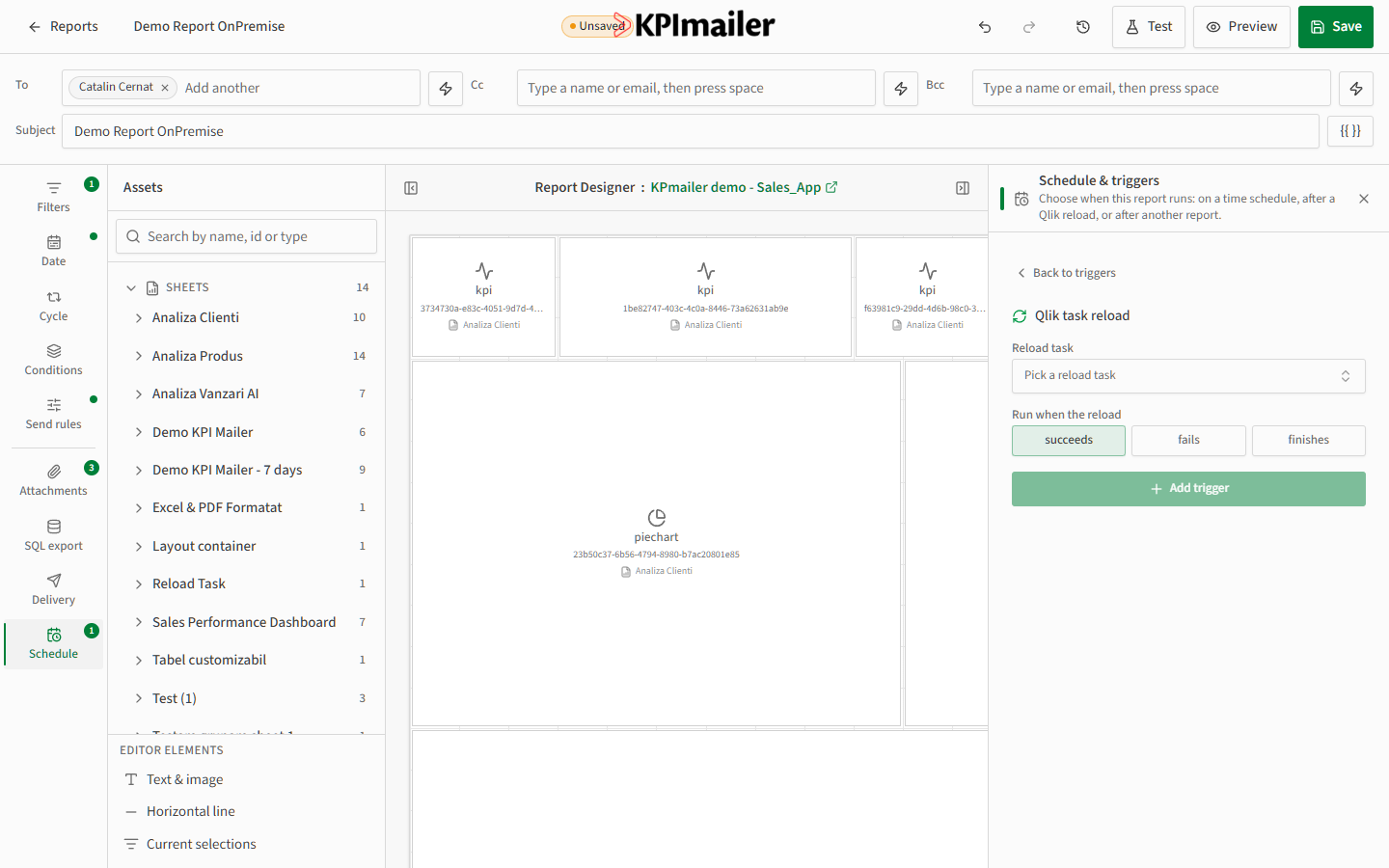Screen dimensions: 1389x868
Task: Expand the Excel & PDF Formatat sheet
Action: (139, 508)
